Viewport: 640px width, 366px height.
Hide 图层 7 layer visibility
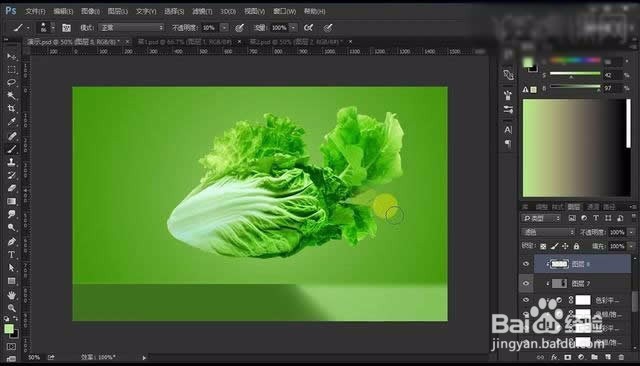[x=526, y=283]
